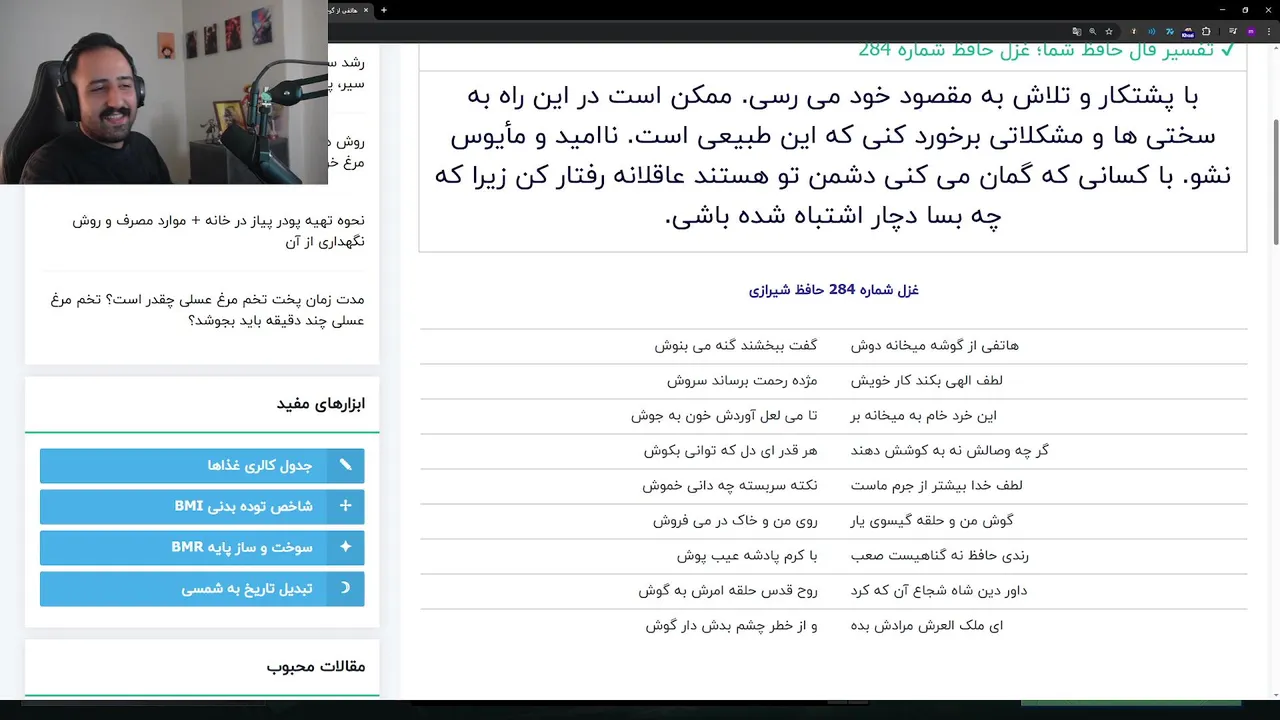
Task: Click the Google Translate icon in address bar
Action: [1077, 32]
